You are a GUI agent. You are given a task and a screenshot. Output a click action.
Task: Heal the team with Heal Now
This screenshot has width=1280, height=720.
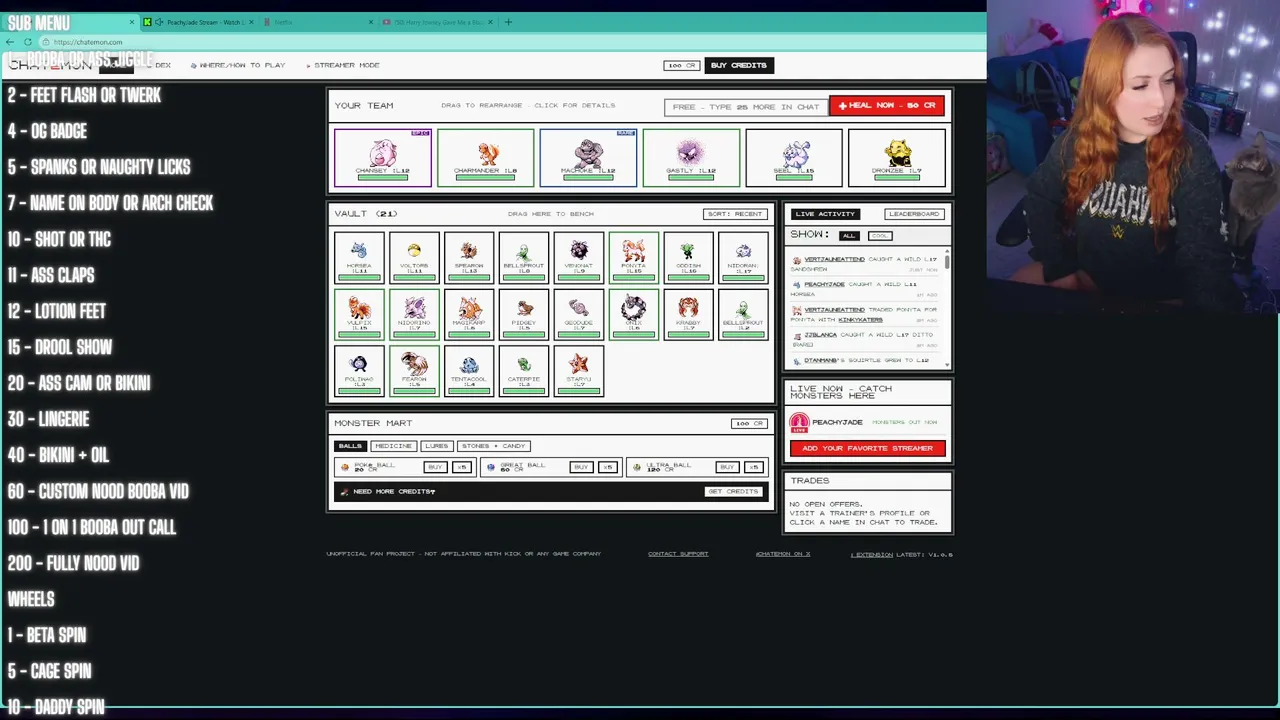[887, 106]
